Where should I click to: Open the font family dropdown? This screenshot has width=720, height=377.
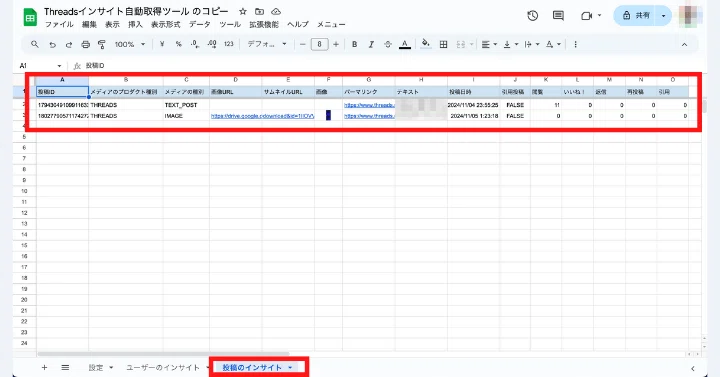tap(267, 44)
